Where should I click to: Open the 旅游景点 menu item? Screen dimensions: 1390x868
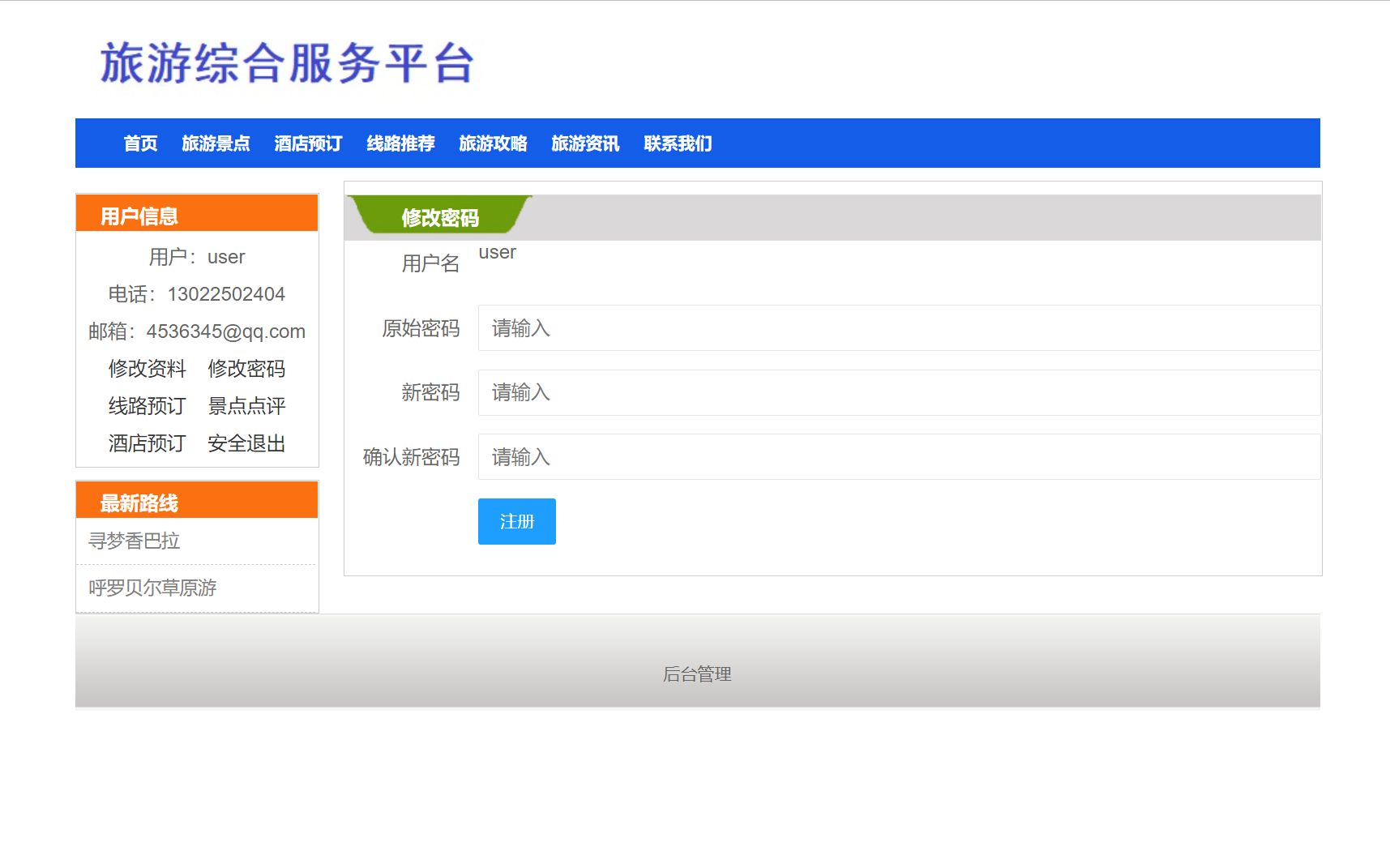pos(216,143)
